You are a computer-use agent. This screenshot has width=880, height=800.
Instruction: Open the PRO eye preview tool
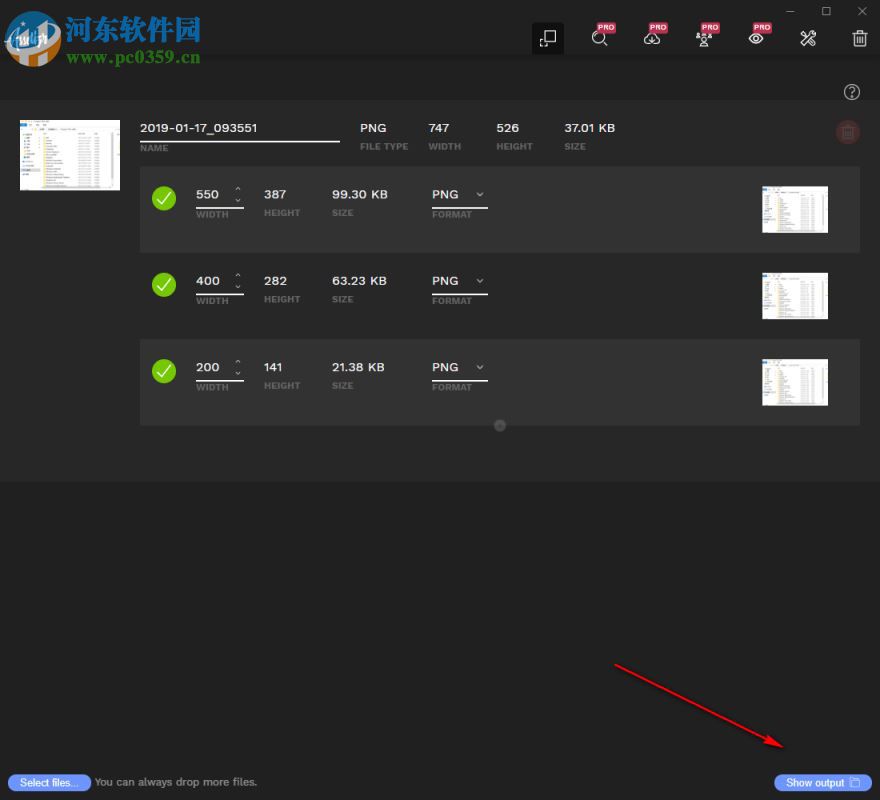756,38
